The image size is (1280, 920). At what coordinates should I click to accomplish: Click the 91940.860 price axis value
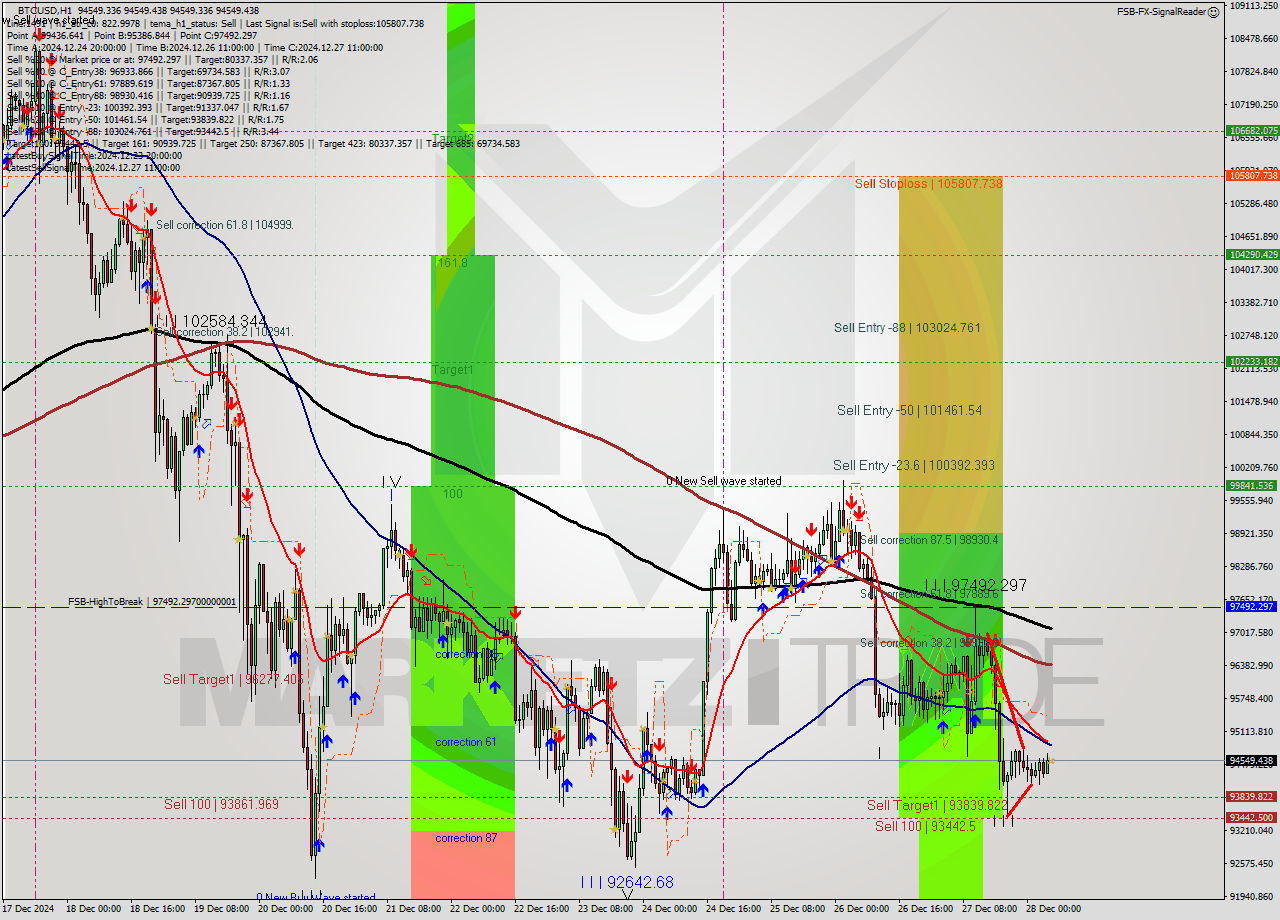[x=1253, y=896]
